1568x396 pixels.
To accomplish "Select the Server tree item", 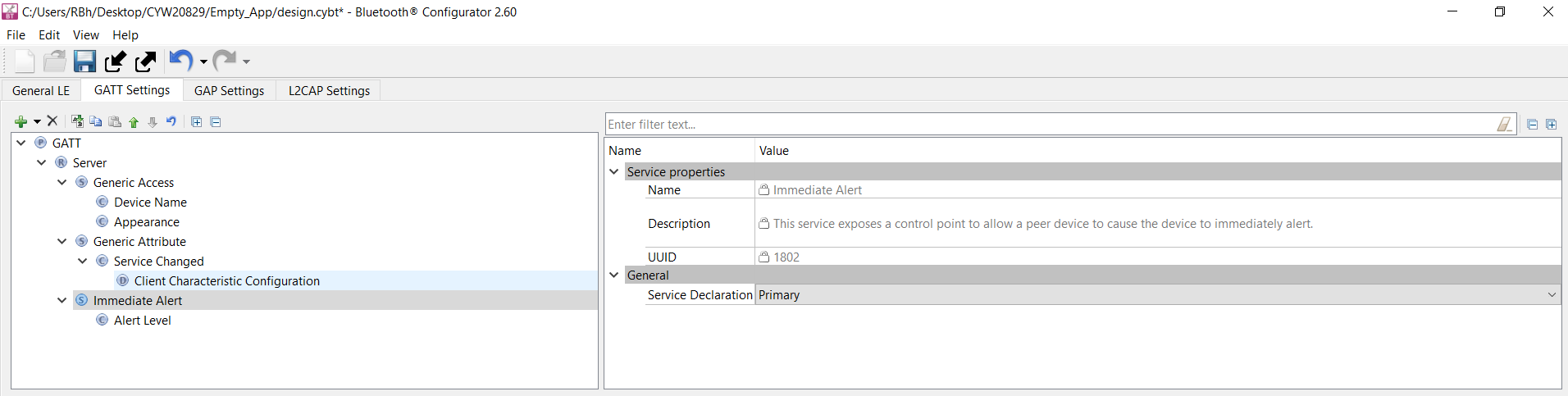I will (x=89, y=163).
